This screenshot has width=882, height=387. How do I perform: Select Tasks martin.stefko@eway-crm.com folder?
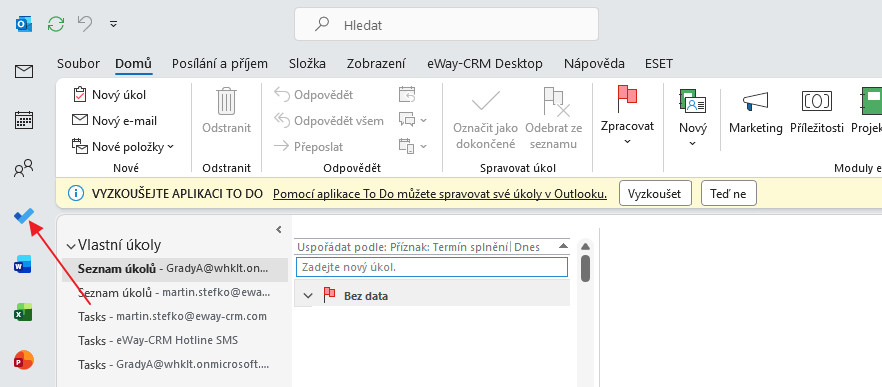point(175,316)
